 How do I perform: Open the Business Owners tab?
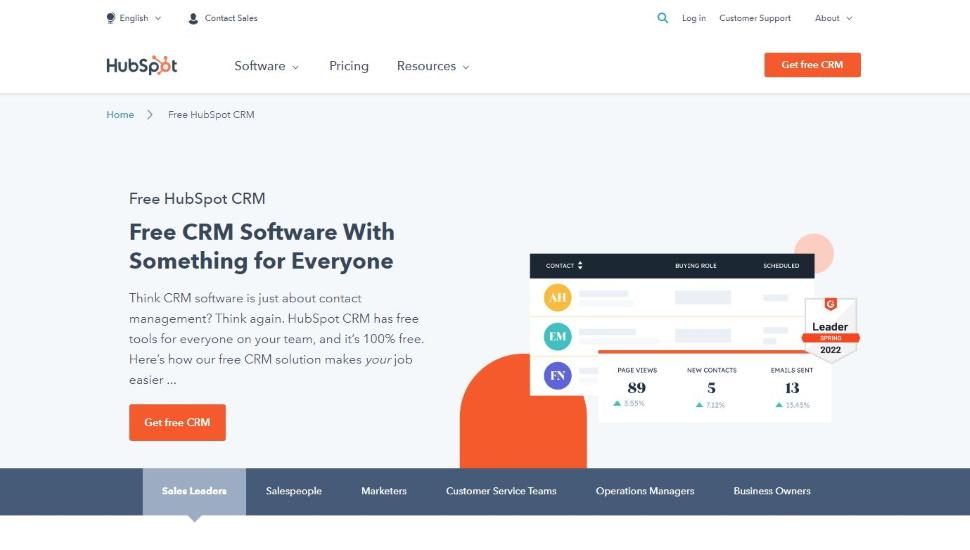click(771, 491)
